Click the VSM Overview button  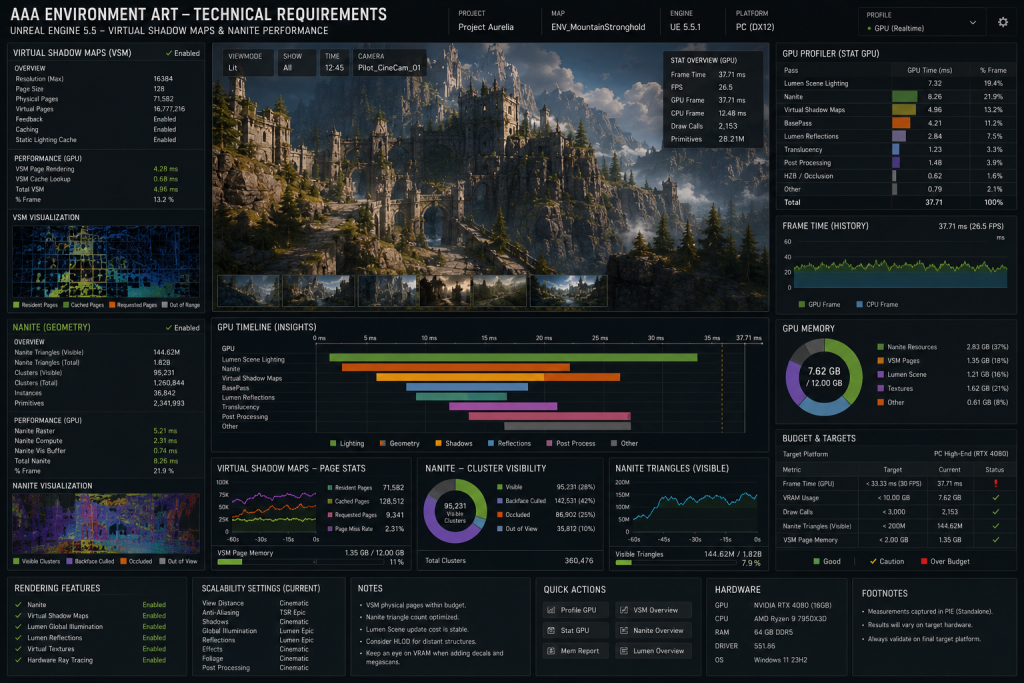654,610
